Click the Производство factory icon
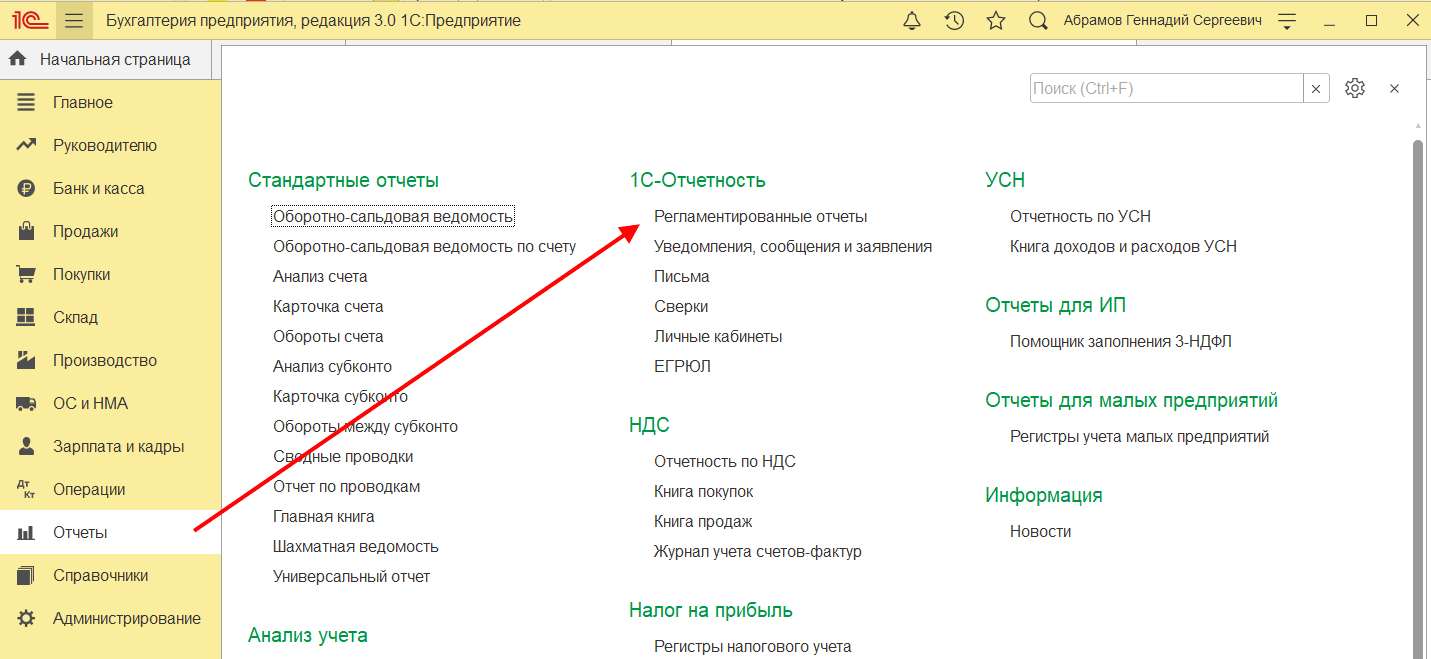Screen dimensions: 1431x659 [x=26, y=360]
